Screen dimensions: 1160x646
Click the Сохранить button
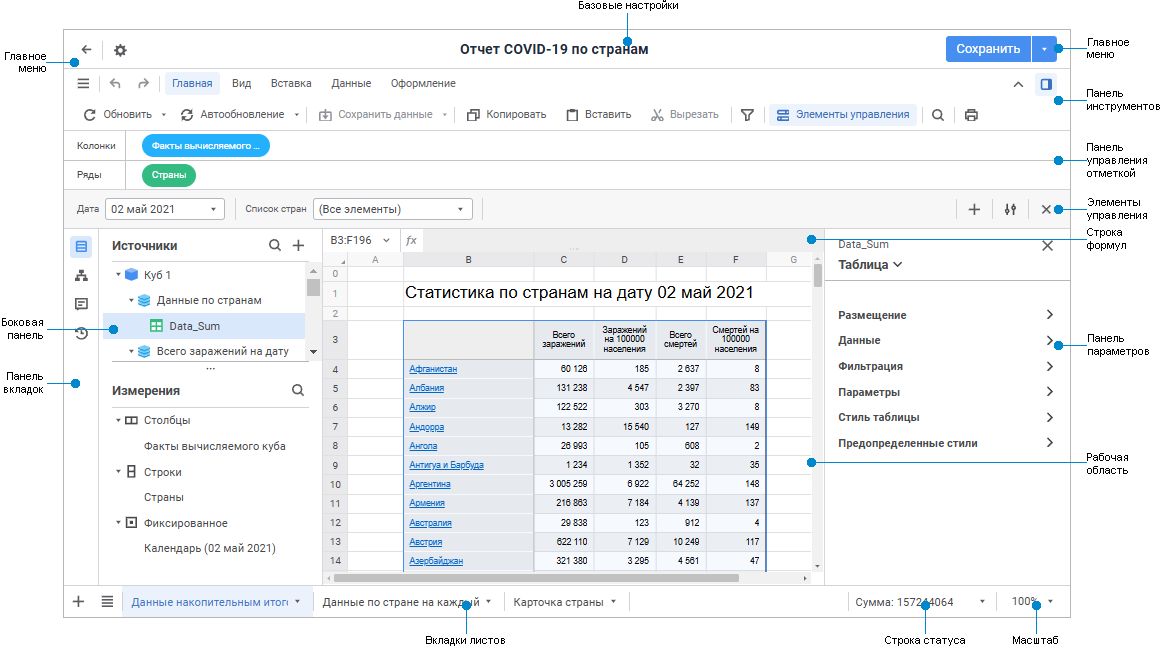pyautogui.click(x=987, y=49)
